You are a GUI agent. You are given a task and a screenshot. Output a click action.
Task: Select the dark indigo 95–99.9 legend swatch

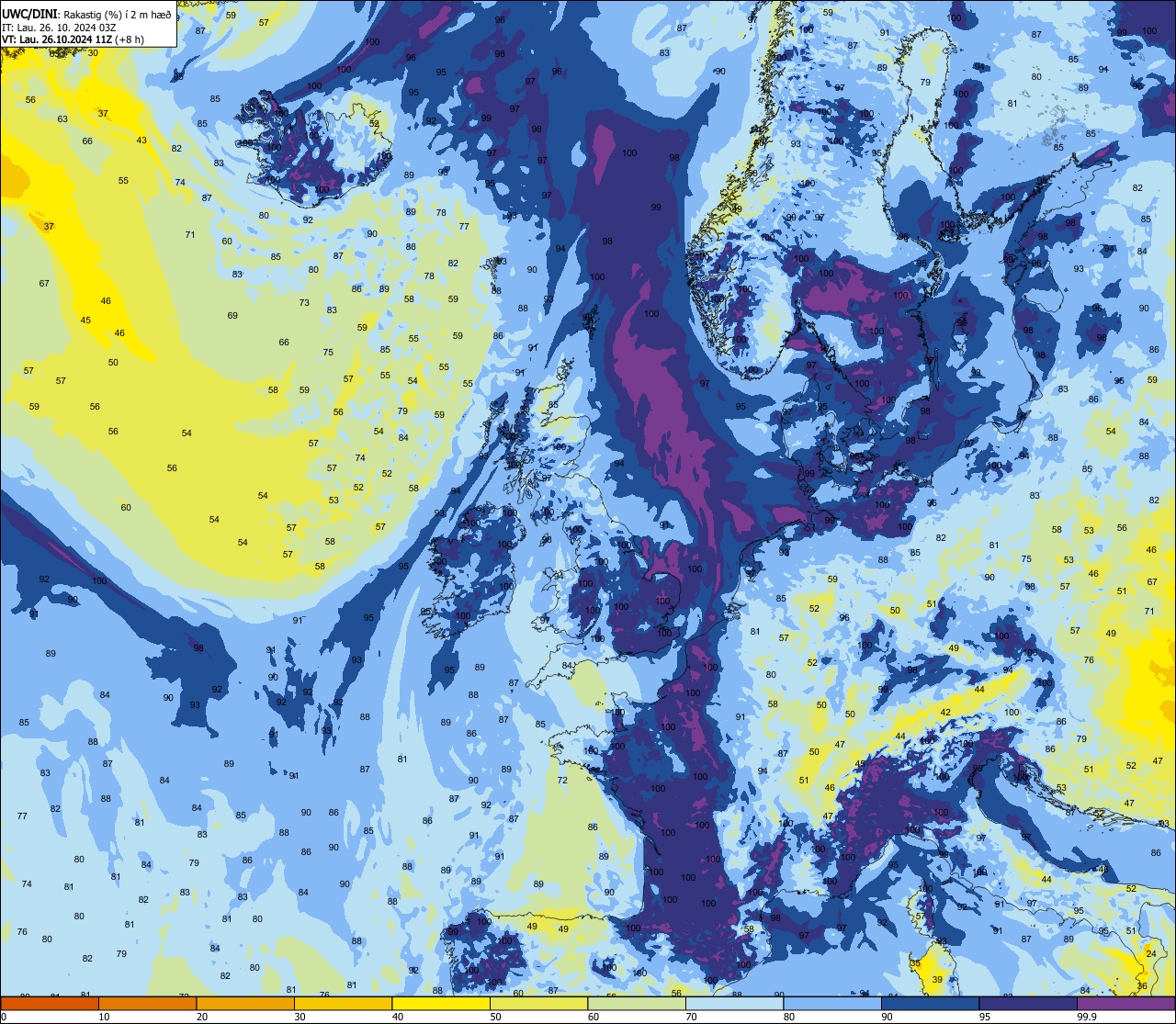click(1028, 1004)
